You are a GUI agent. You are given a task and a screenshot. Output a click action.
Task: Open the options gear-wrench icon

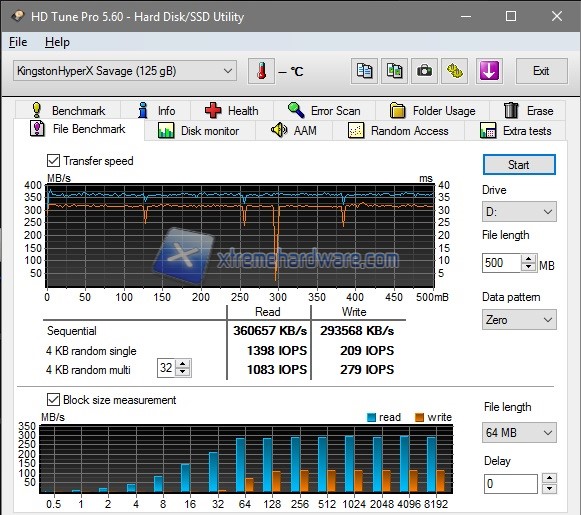tap(454, 71)
